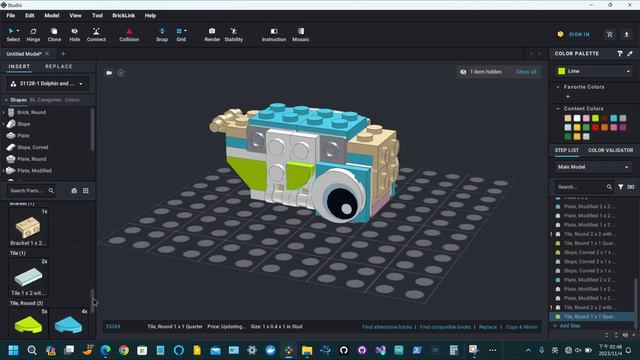Click the camera icon in viewport
The image size is (640, 360).
pos(109,73)
